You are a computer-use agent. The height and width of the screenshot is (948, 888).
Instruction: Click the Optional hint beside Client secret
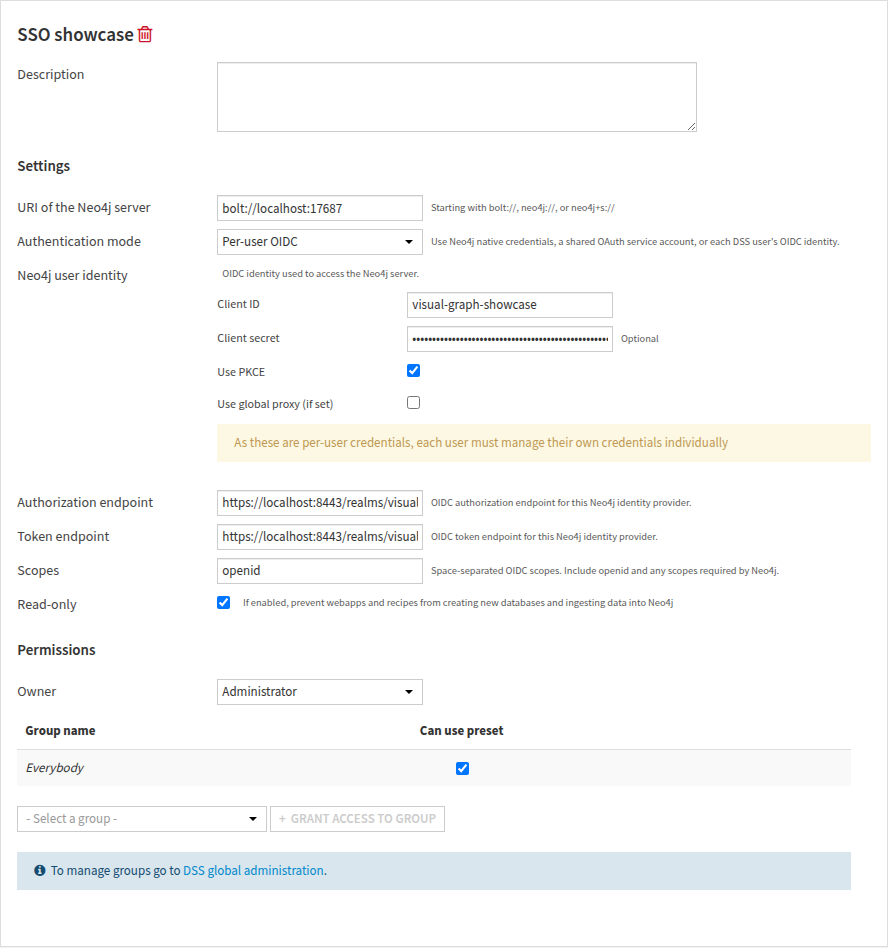[640, 339]
